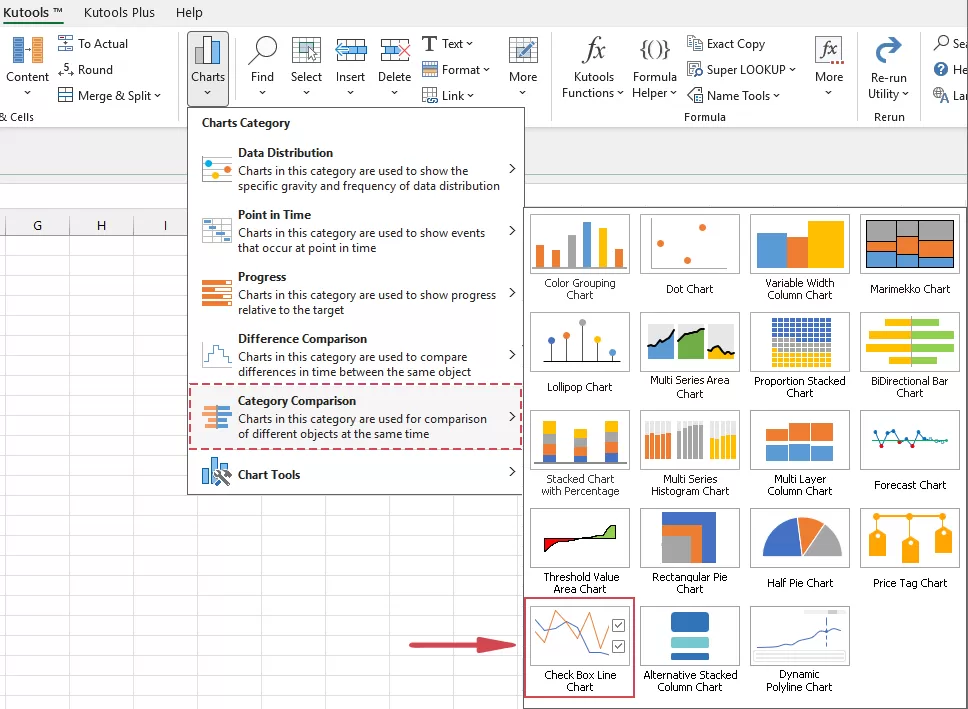The height and width of the screenshot is (709, 968).
Task: Switch to the Kutools Plus tab
Action: (119, 12)
